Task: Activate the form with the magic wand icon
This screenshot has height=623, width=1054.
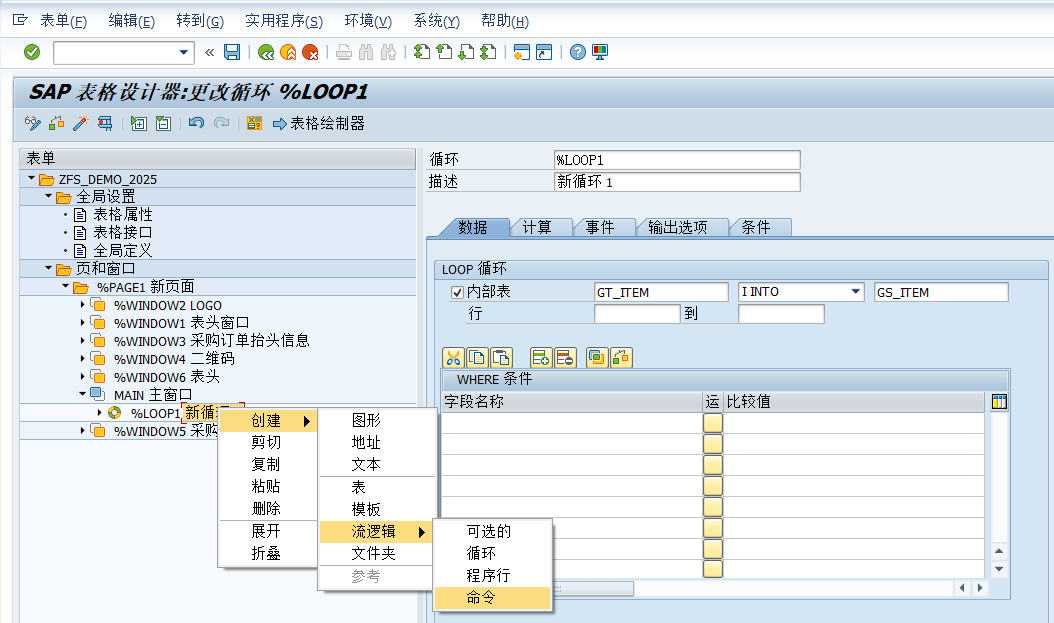Action: point(81,123)
